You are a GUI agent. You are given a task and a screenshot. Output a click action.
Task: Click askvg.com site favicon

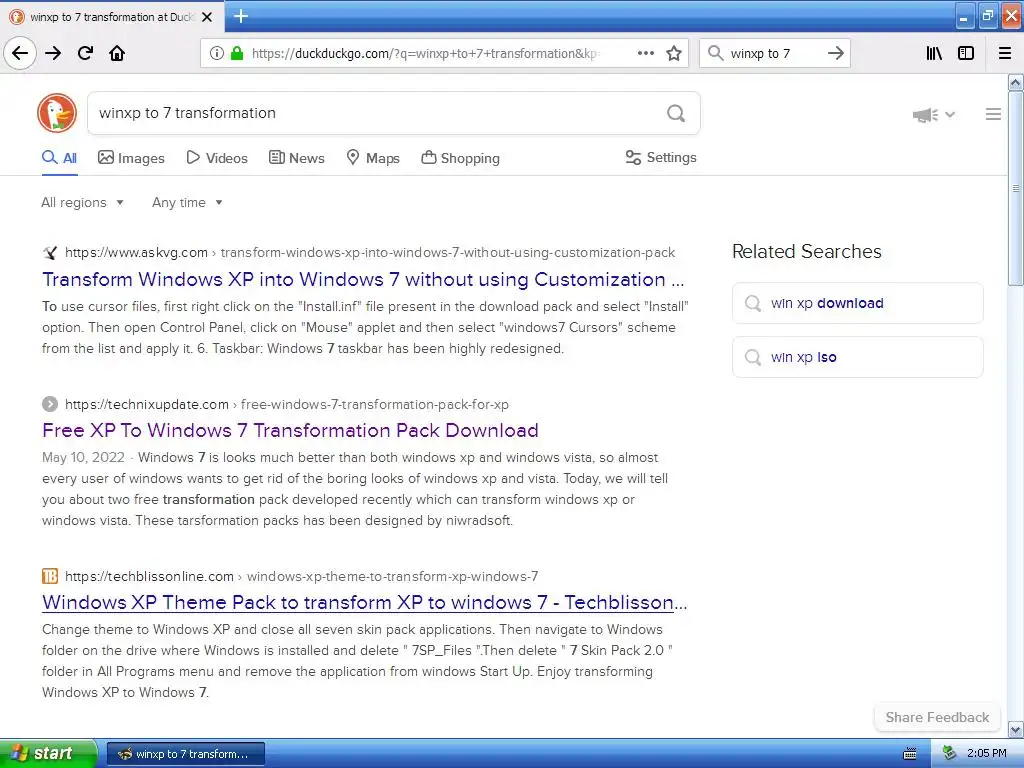[50, 253]
